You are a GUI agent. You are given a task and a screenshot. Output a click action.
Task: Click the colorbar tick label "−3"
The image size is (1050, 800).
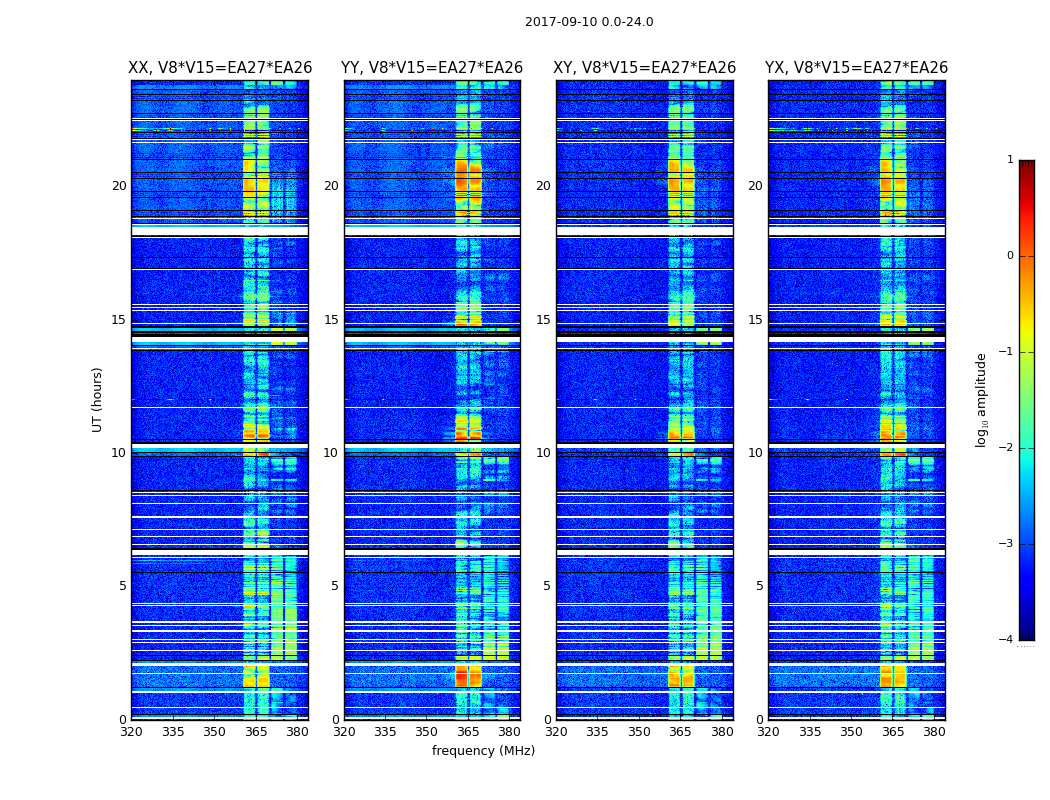click(1006, 543)
